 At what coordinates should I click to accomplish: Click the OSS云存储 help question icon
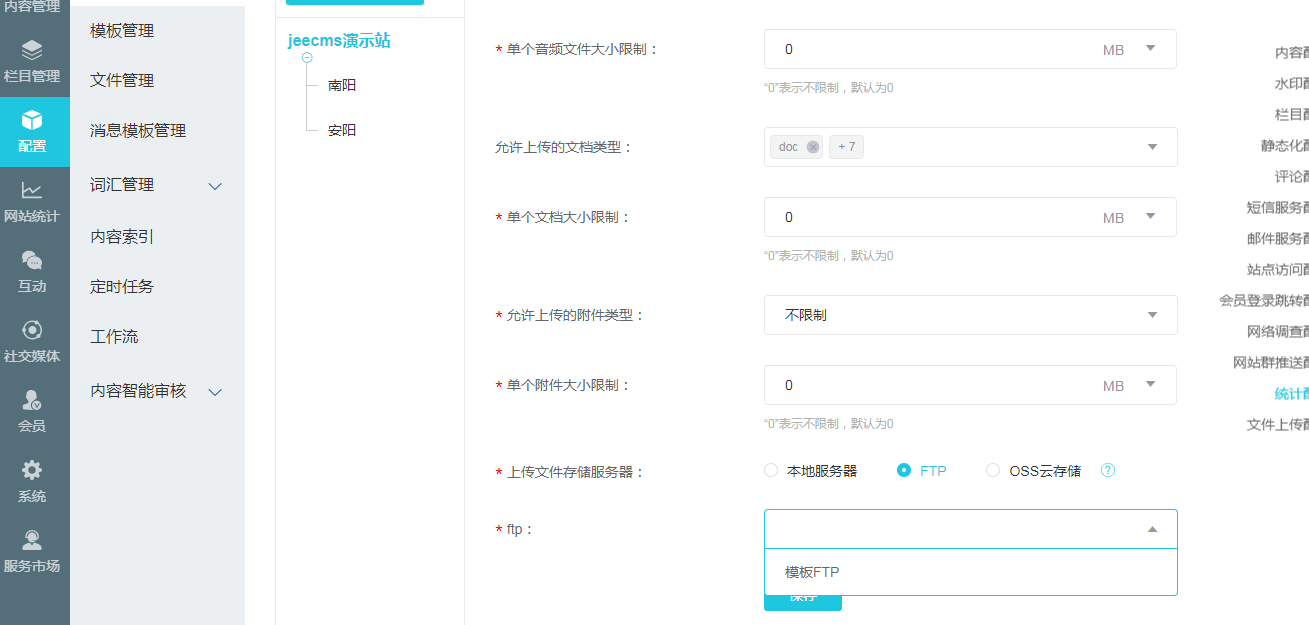1108,470
